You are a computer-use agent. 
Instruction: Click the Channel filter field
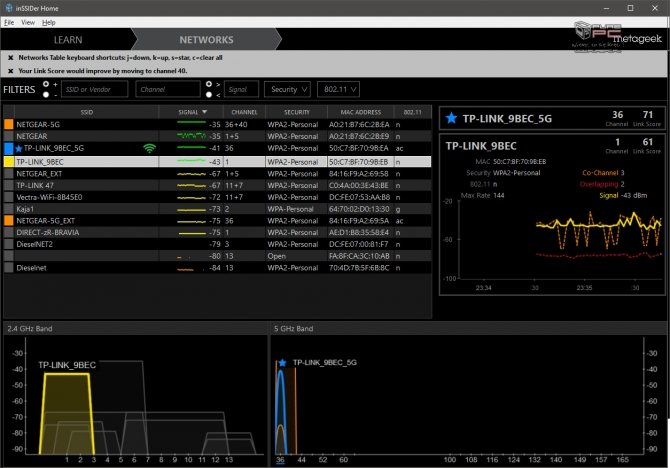point(168,89)
